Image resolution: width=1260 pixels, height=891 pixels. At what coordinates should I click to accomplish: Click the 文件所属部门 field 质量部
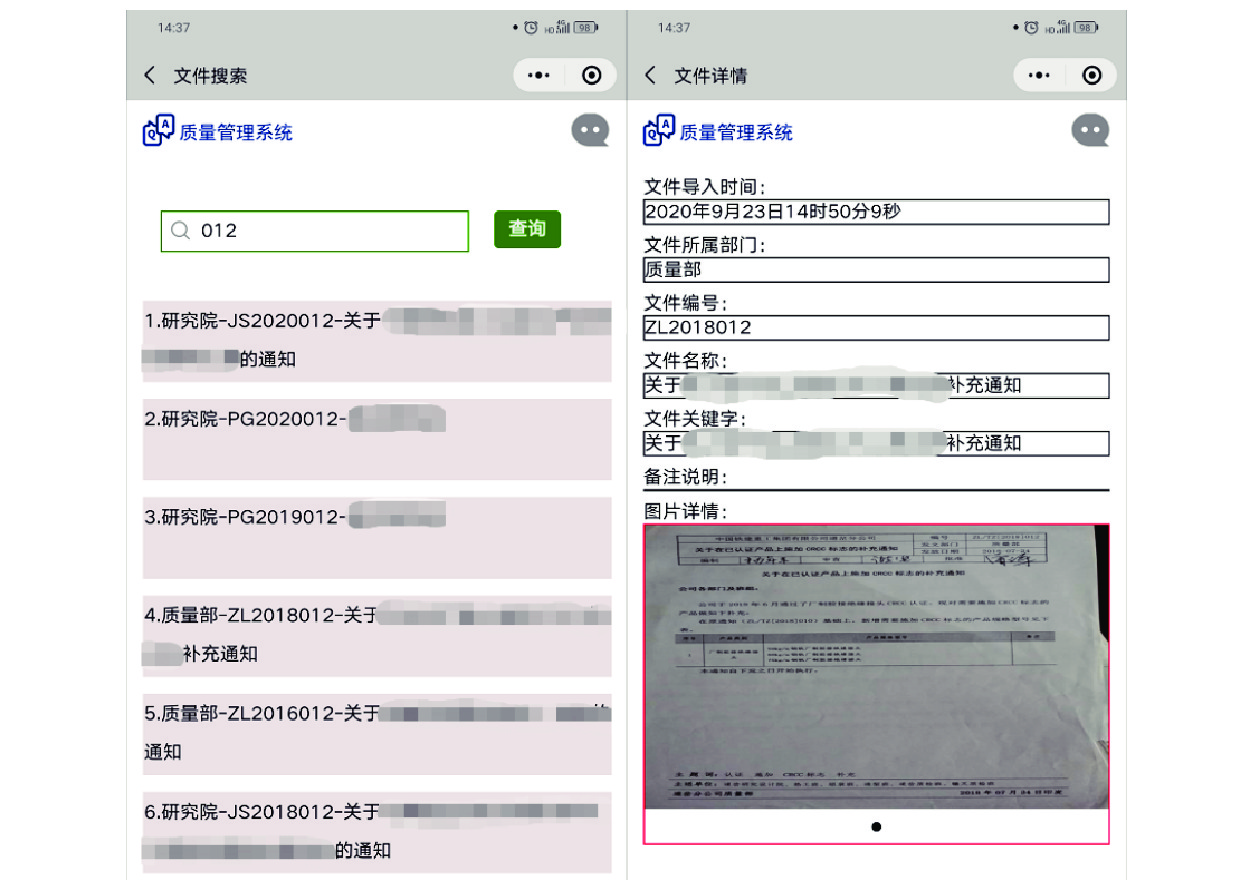pos(876,270)
